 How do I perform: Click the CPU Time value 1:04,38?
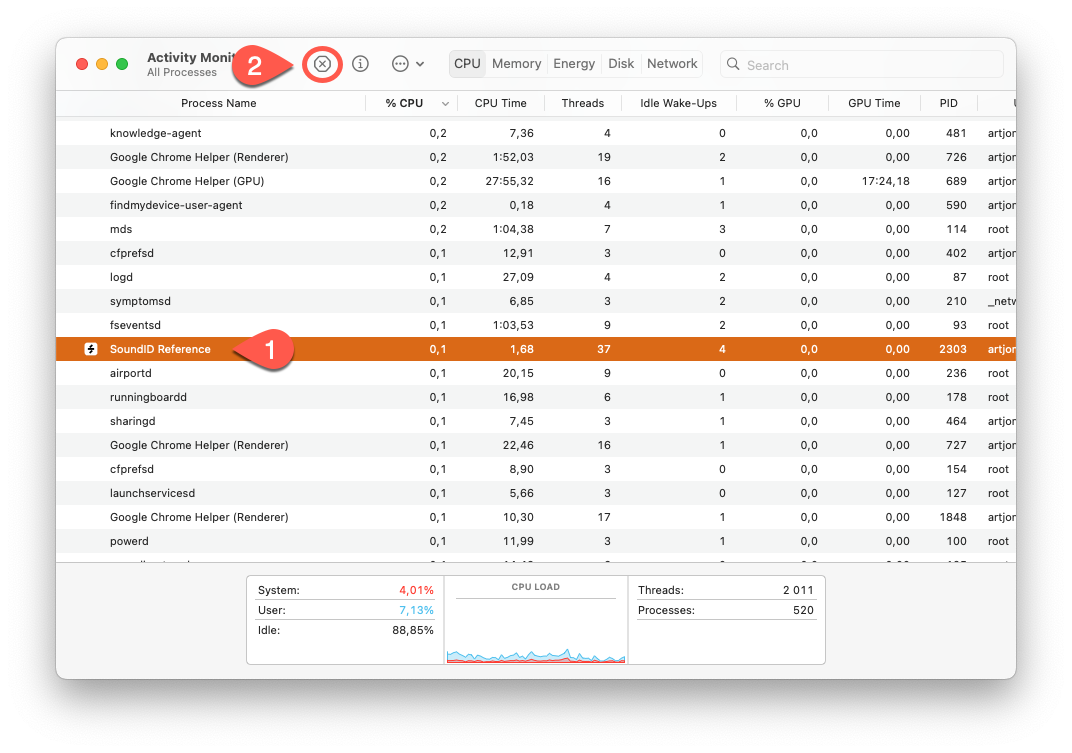[513, 229]
